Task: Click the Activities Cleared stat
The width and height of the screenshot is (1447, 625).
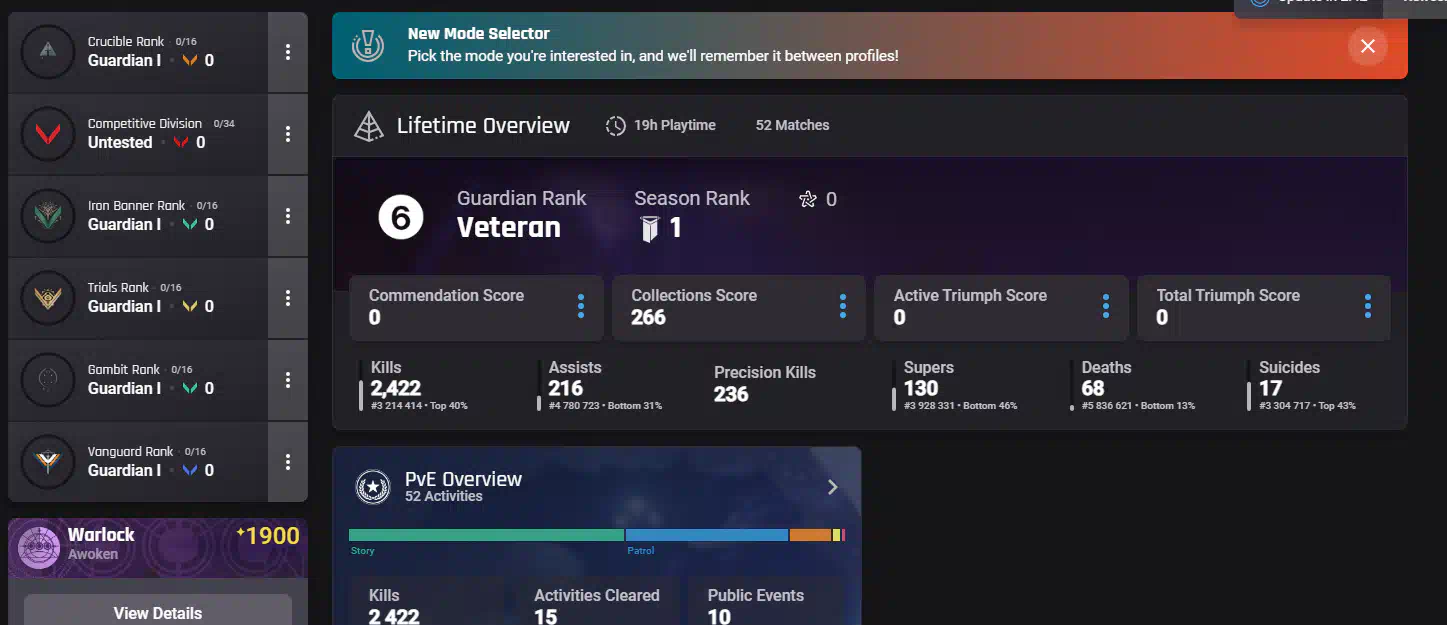Action: coord(597,606)
